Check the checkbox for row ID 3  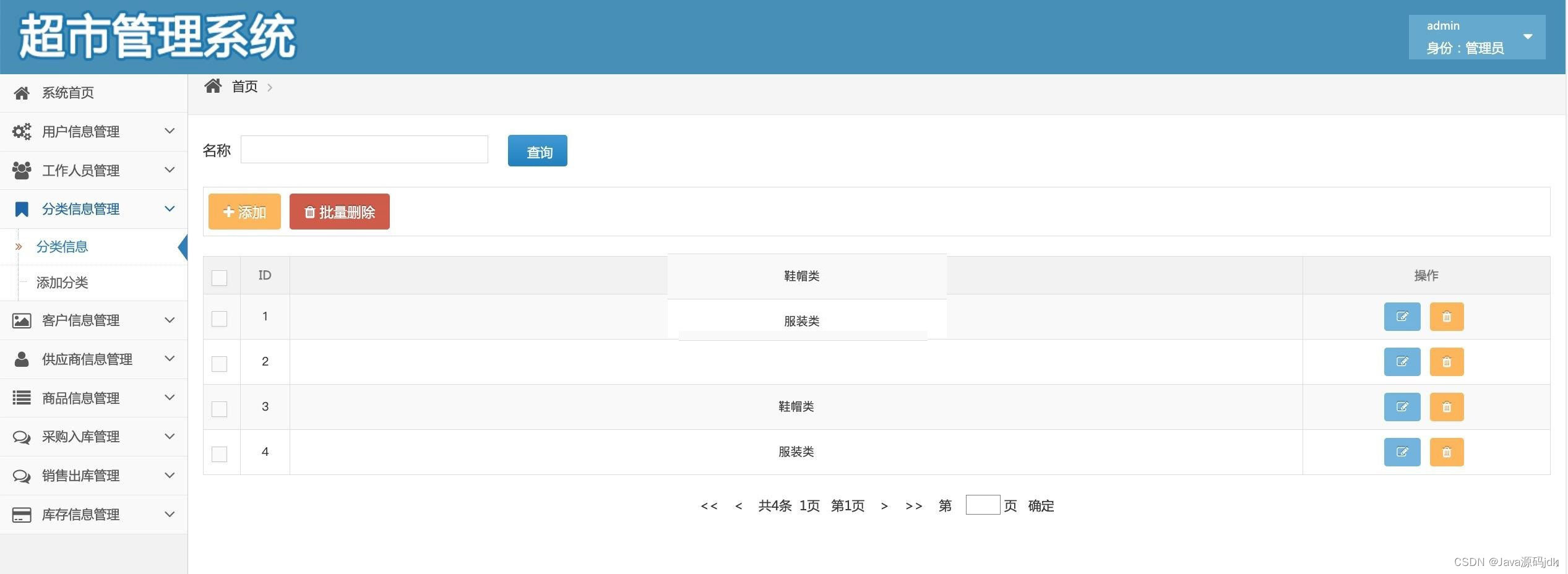click(219, 409)
